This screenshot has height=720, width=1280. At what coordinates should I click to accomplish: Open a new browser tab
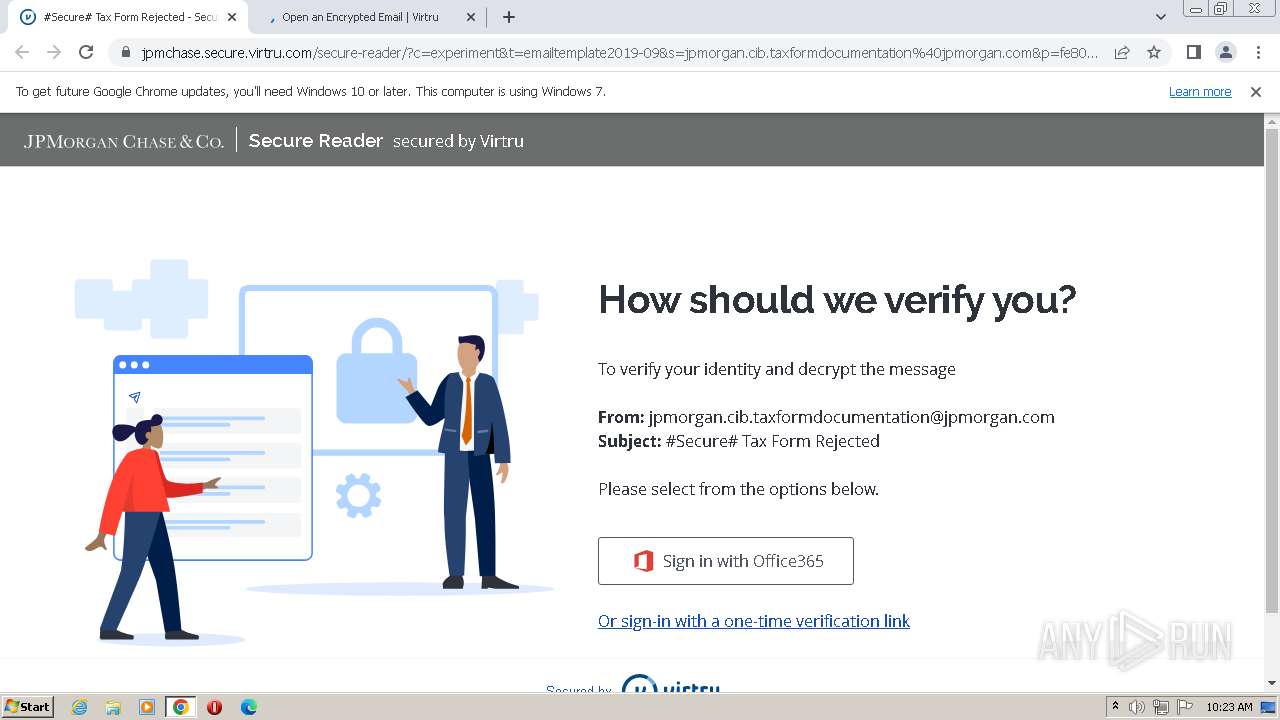(509, 17)
